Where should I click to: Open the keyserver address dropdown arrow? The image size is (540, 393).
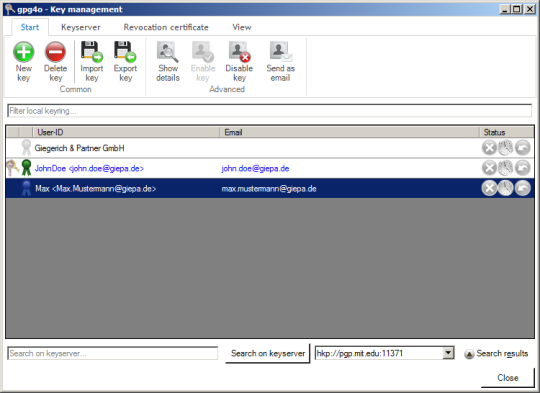pyautogui.click(x=448, y=353)
